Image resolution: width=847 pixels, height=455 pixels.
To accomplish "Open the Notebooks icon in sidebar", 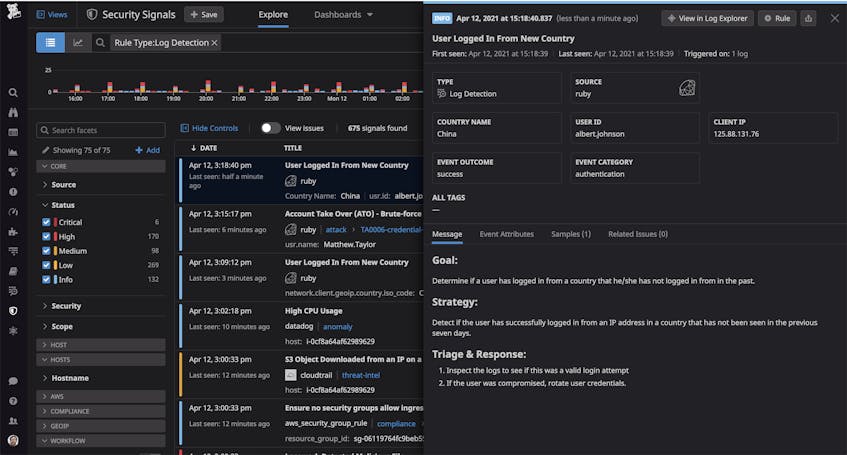I will click(13, 271).
